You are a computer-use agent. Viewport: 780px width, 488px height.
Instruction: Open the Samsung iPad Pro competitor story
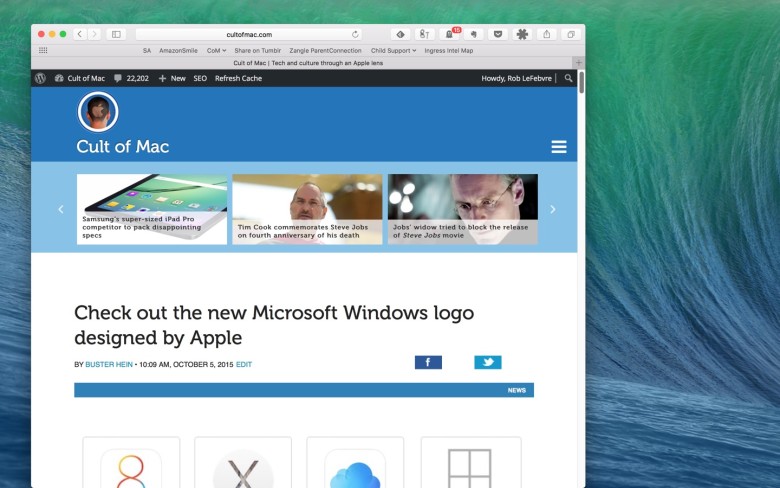coord(152,209)
